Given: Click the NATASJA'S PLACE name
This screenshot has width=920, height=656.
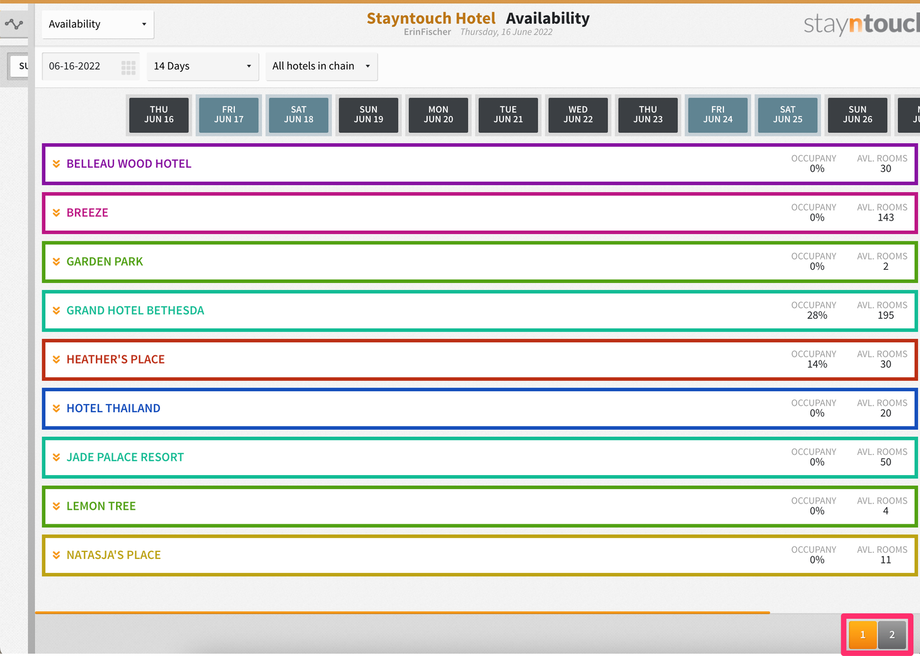Looking at the screenshot, I should point(113,555).
